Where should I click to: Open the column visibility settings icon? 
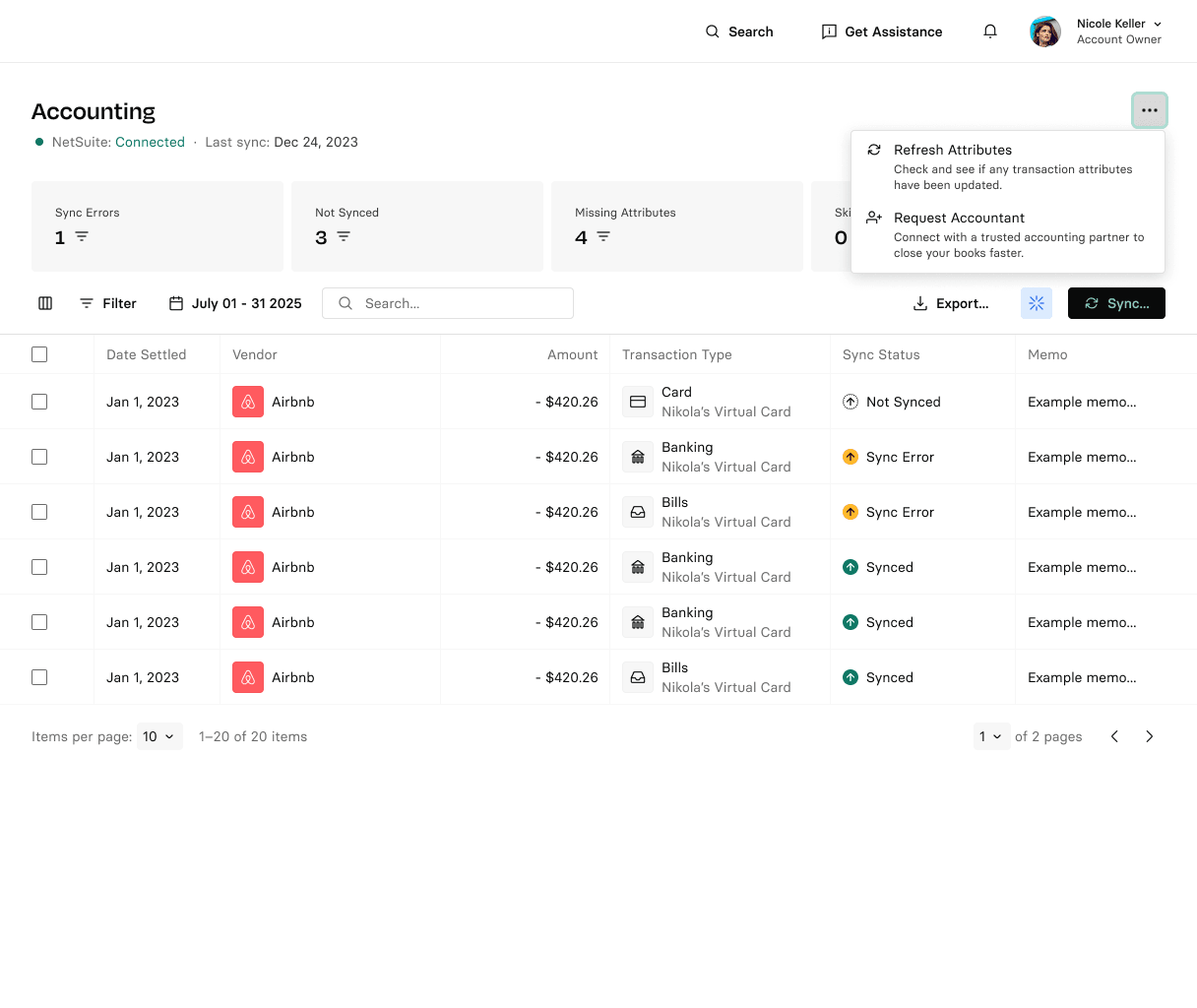45,303
